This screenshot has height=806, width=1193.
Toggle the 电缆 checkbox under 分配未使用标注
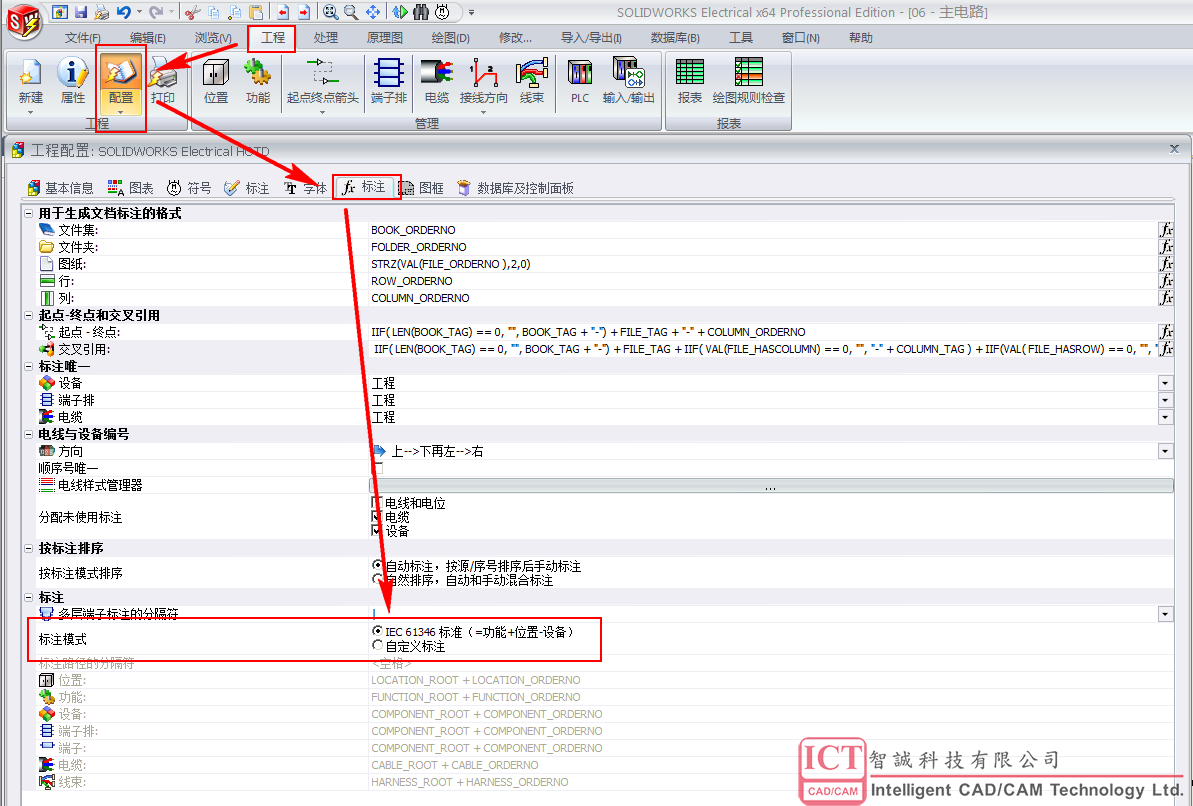(x=377, y=516)
